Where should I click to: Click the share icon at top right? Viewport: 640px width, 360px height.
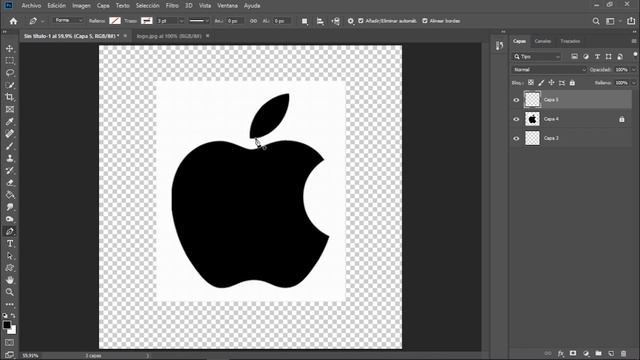[631, 21]
